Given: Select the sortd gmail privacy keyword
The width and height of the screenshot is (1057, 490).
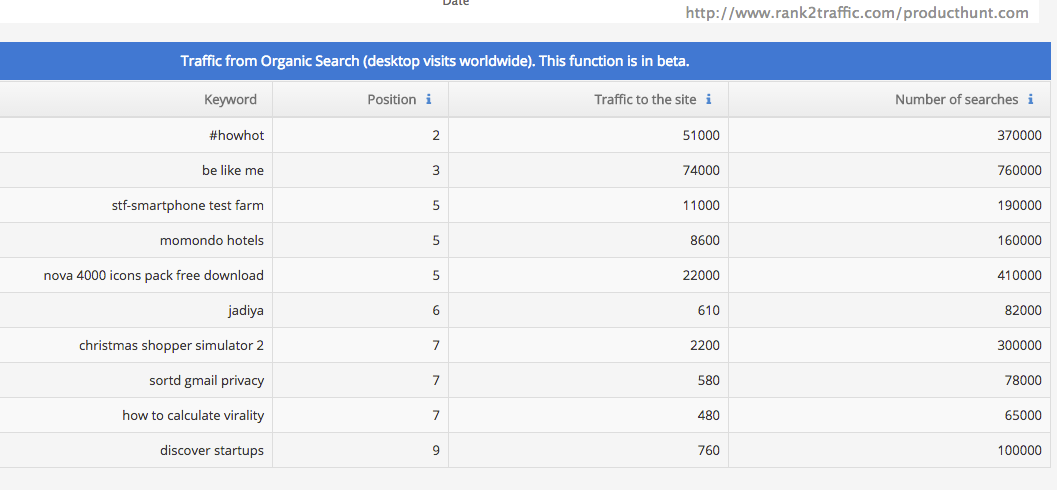Looking at the screenshot, I should pyautogui.click(x=207, y=381).
